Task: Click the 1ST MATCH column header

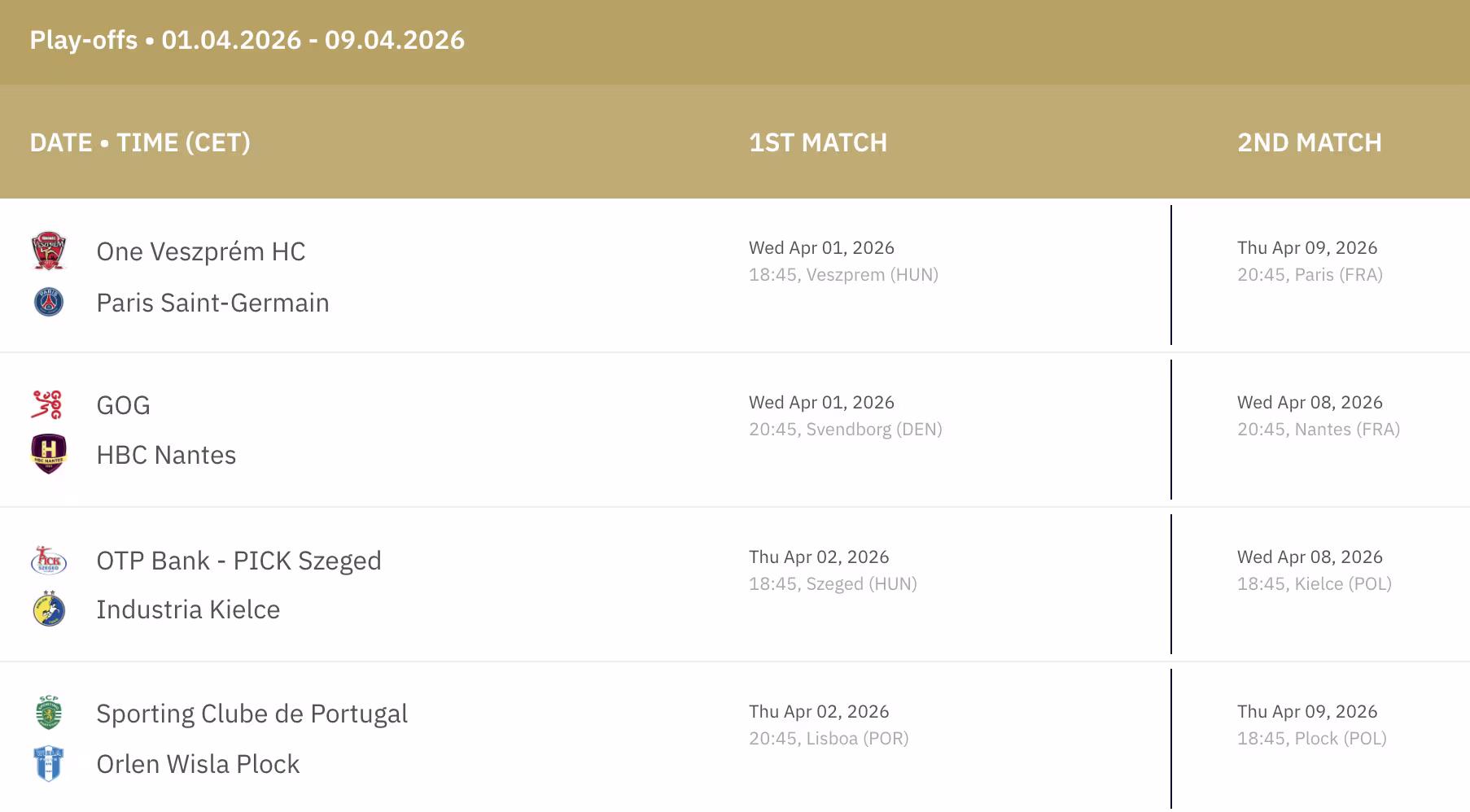Action: point(817,142)
